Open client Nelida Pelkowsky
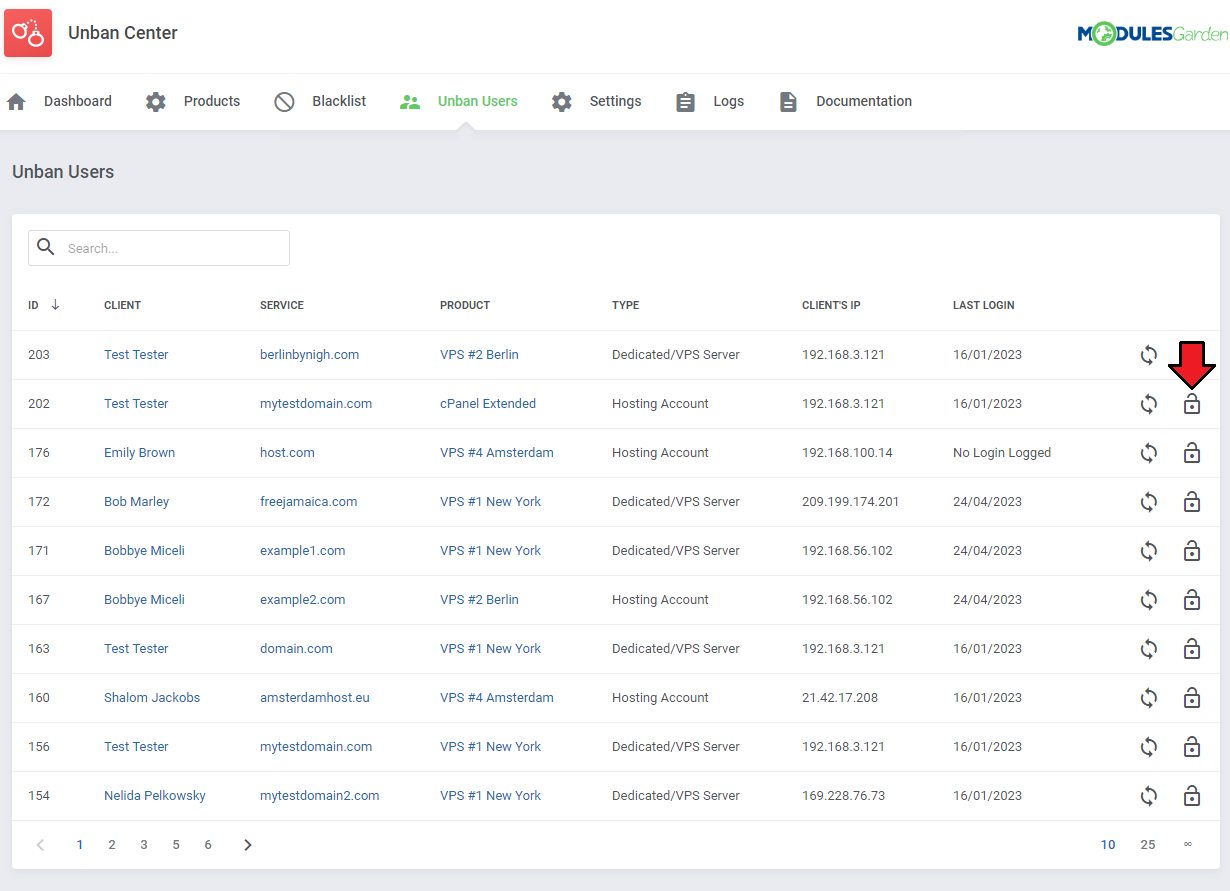 pyautogui.click(x=155, y=796)
